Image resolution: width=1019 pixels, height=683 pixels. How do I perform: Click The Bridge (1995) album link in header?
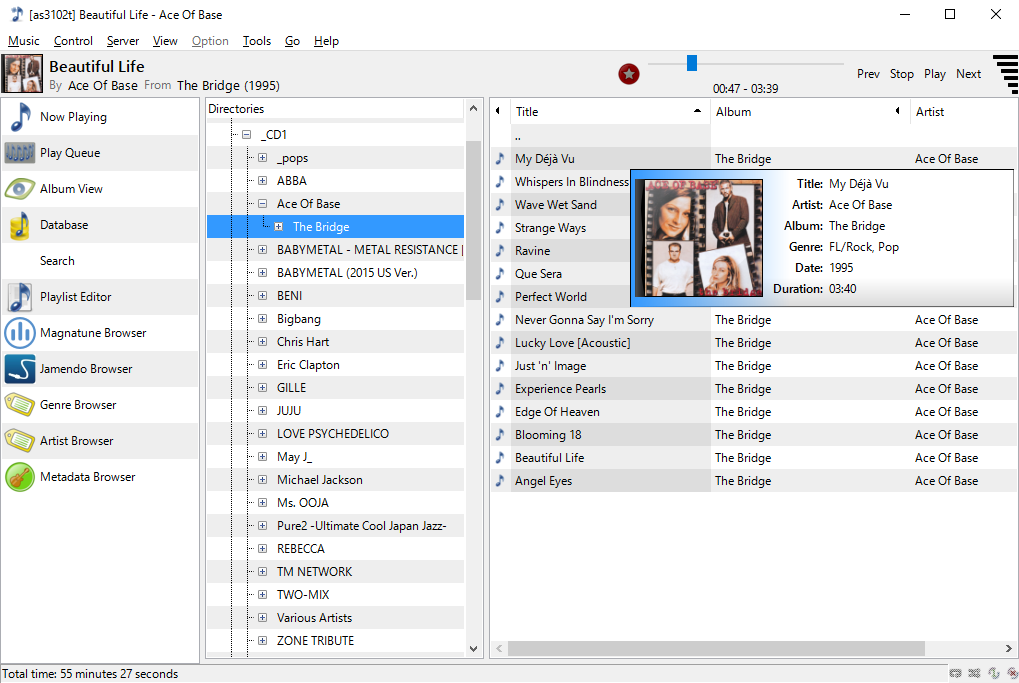(228, 86)
